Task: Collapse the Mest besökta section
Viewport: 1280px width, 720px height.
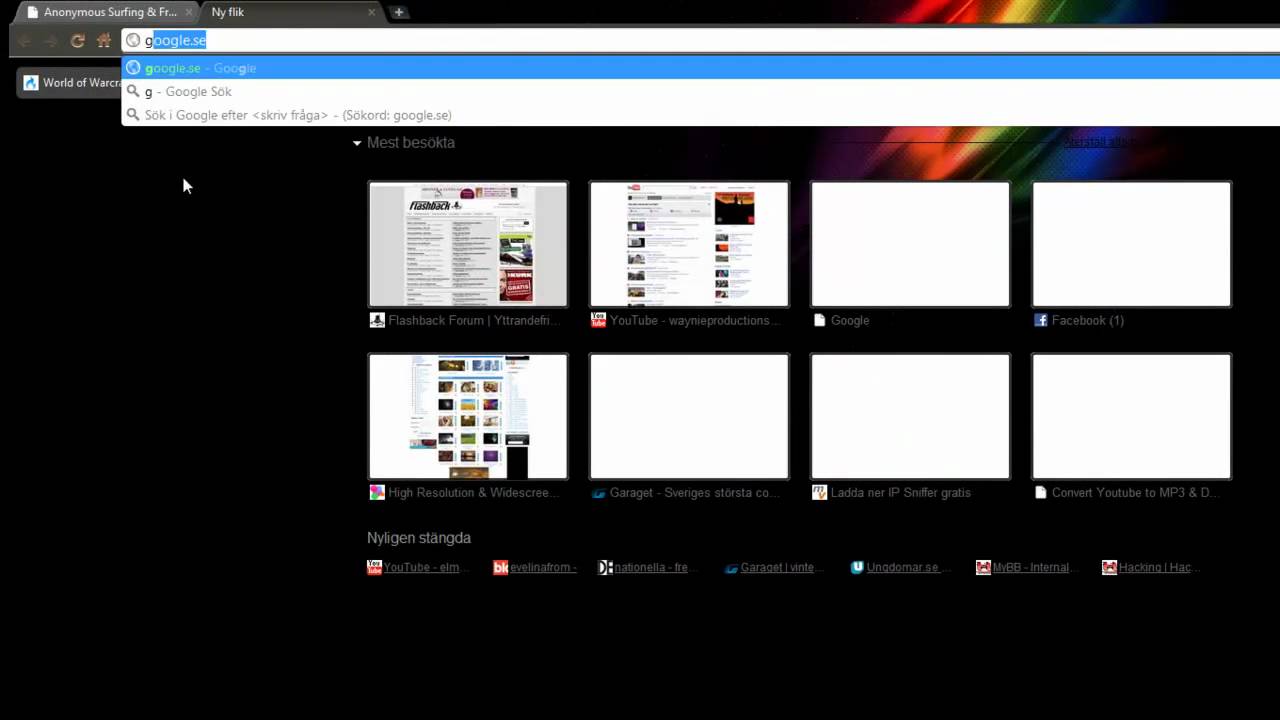Action: pos(357,143)
